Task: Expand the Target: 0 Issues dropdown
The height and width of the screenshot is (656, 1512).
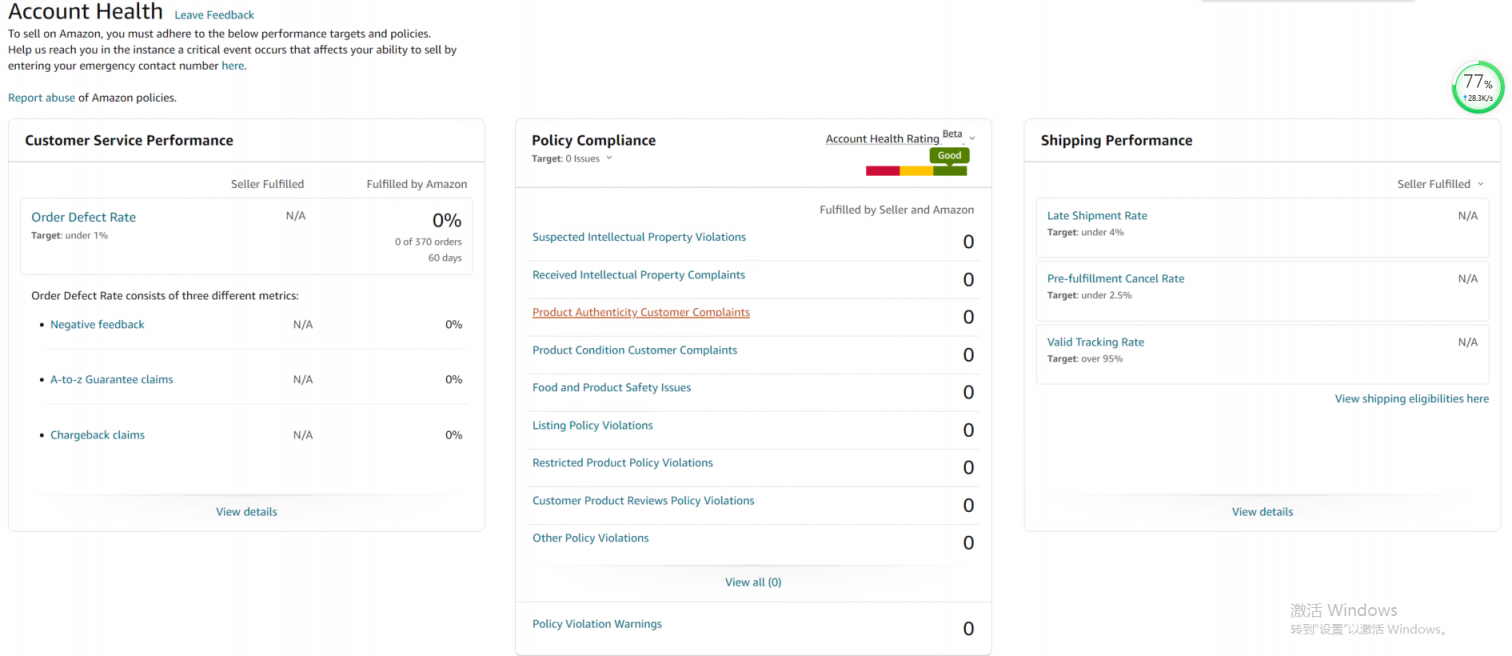Action: tap(572, 159)
